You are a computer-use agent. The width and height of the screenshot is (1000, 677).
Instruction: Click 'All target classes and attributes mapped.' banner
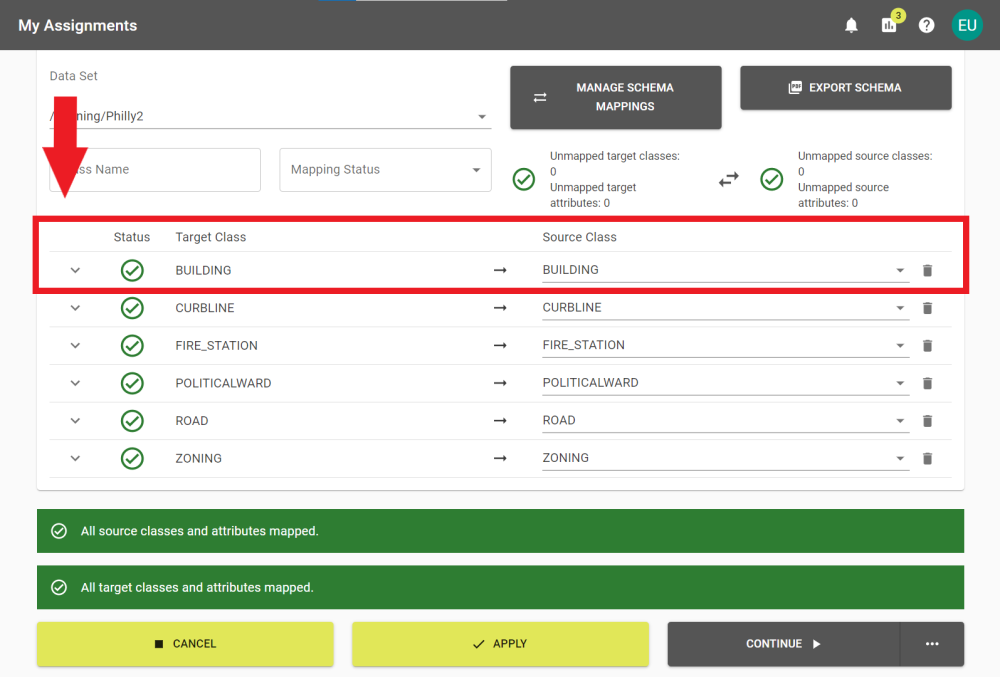pos(500,587)
